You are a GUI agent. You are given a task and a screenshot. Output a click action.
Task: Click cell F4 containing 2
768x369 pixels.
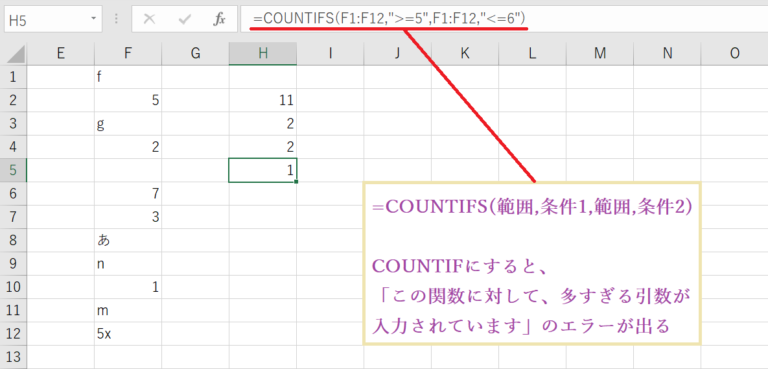coord(128,147)
